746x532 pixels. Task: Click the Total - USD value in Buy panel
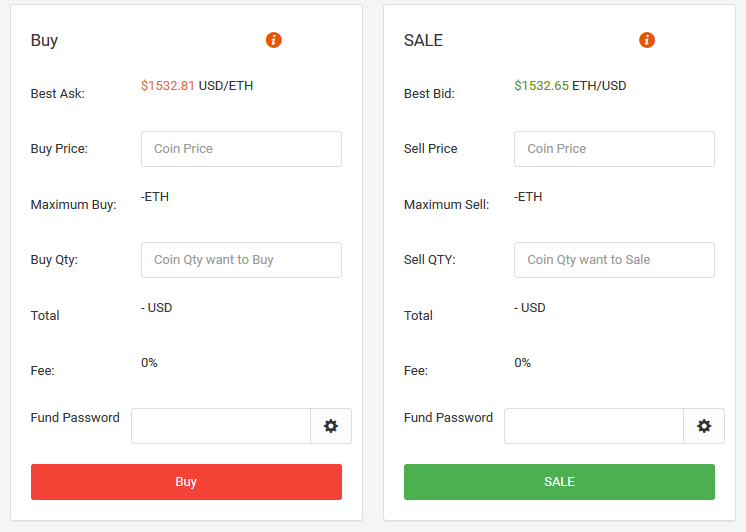pyautogui.click(x=157, y=308)
